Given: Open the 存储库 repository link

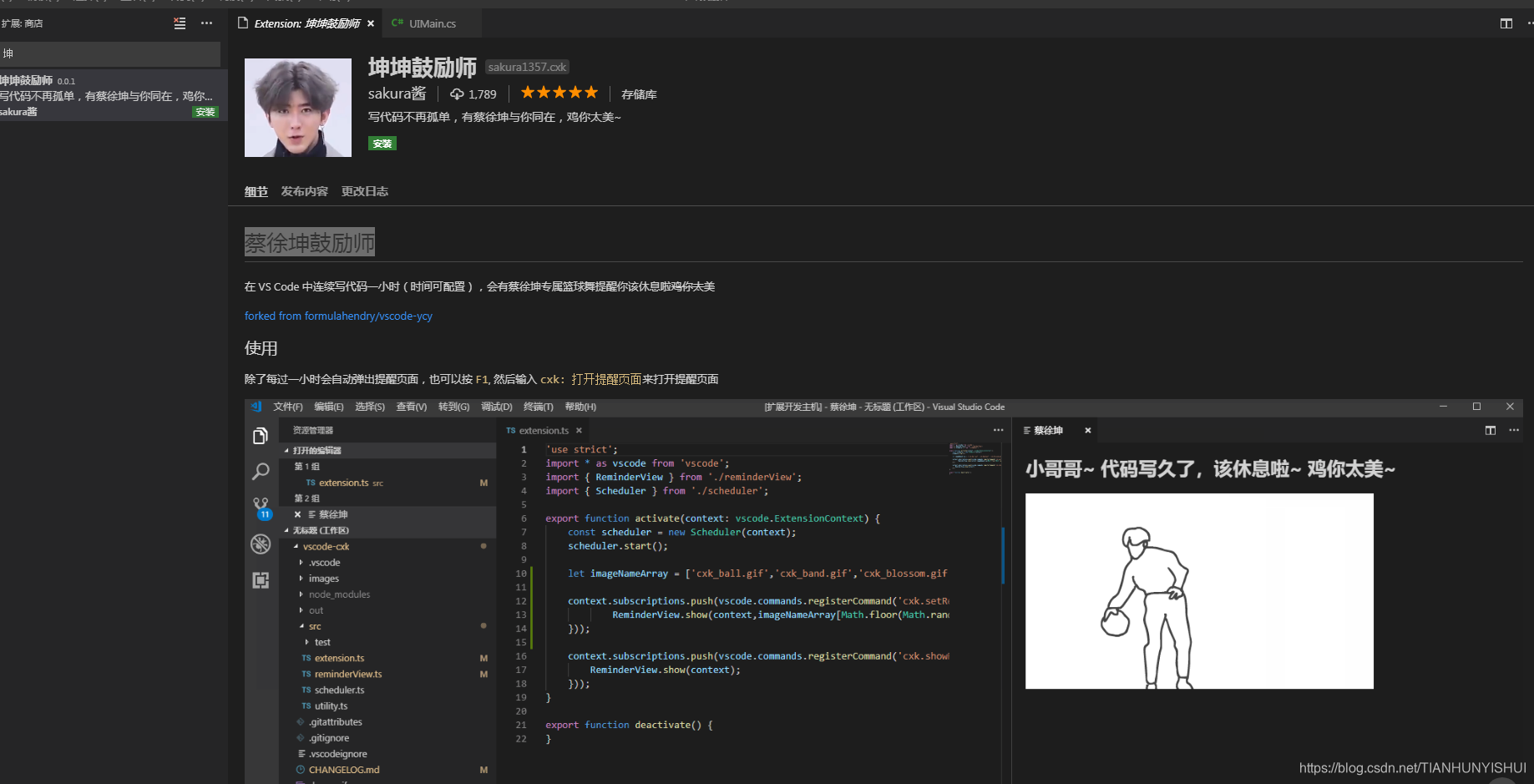Looking at the screenshot, I should (639, 94).
